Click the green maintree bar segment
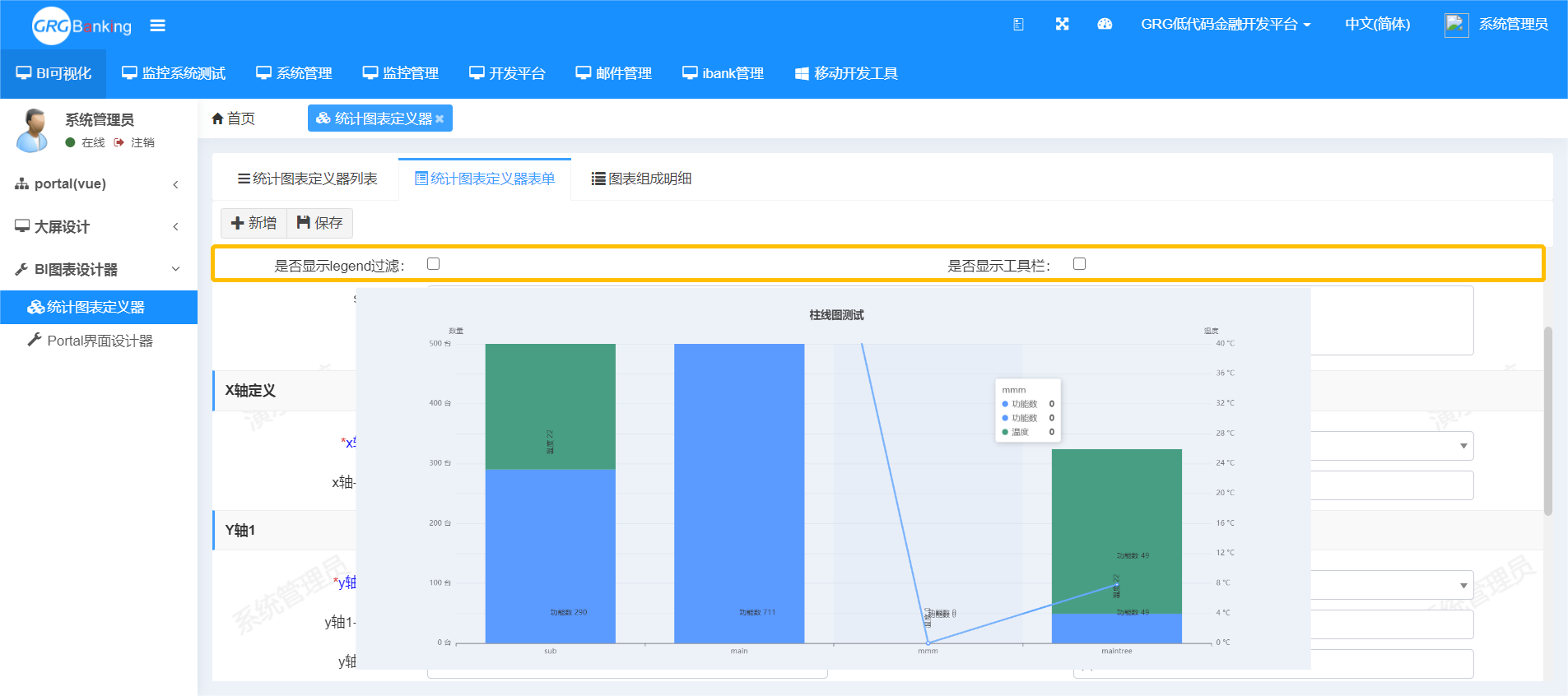 pyautogui.click(x=1117, y=531)
